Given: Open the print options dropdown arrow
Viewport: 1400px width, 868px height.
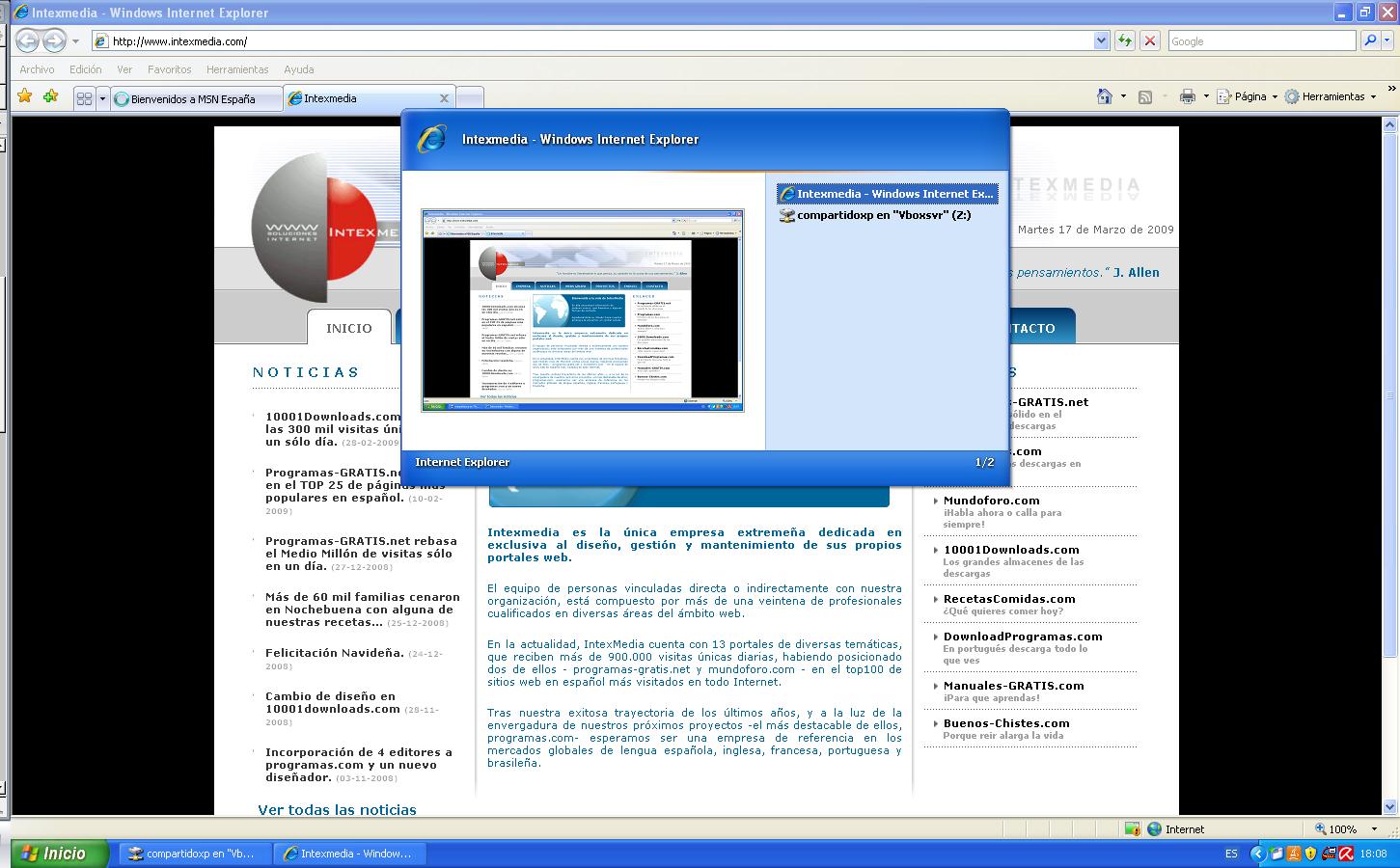Looking at the screenshot, I should (x=1204, y=96).
